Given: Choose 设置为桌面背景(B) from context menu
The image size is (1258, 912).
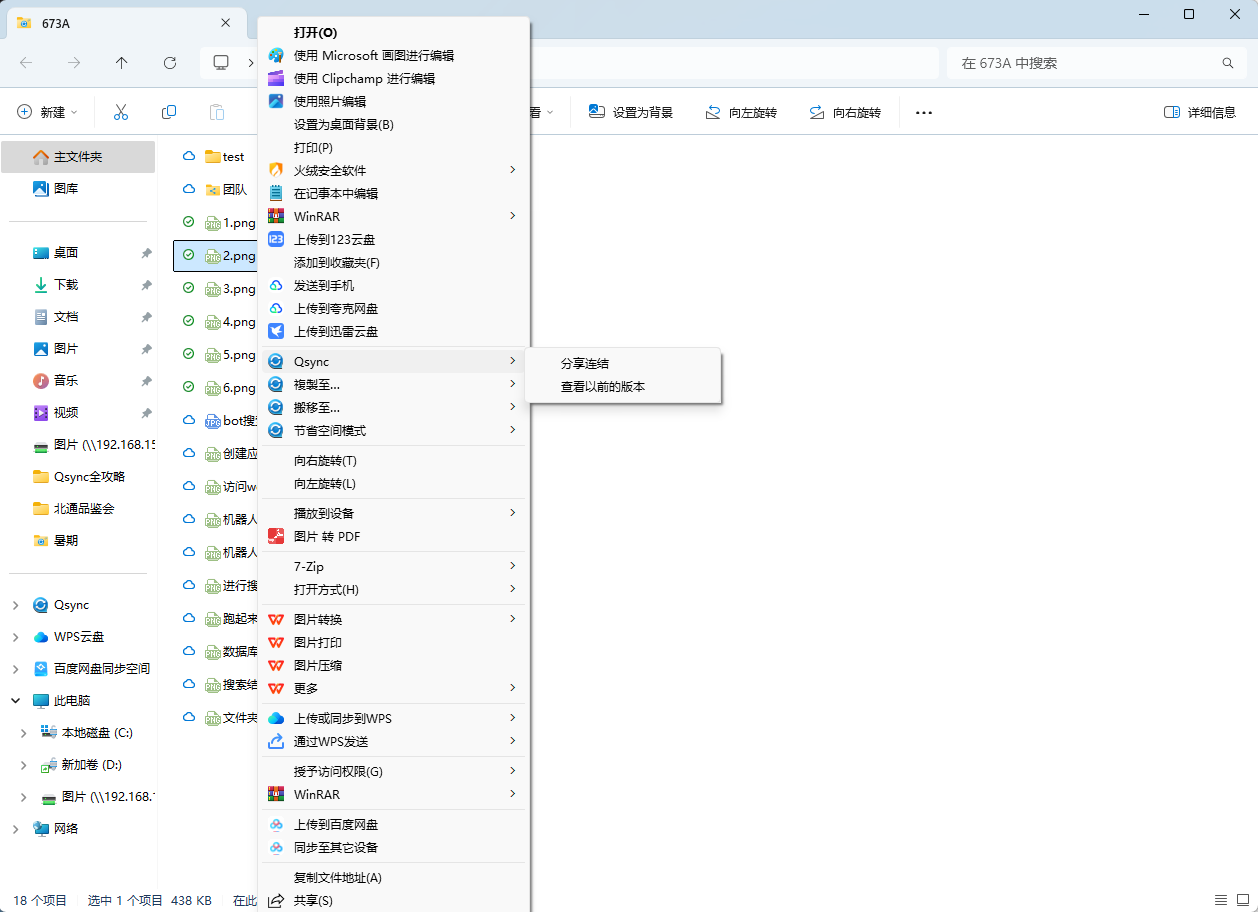Looking at the screenshot, I should pos(343,124).
